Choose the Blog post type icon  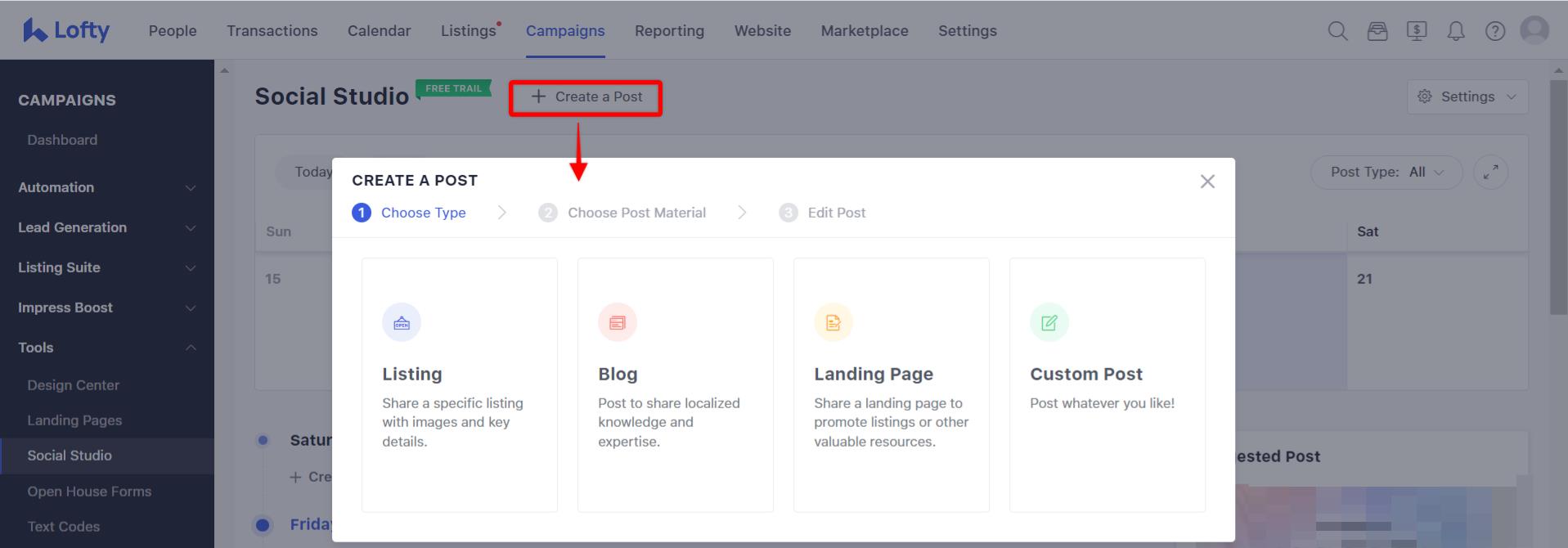pyautogui.click(x=618, y=322)
